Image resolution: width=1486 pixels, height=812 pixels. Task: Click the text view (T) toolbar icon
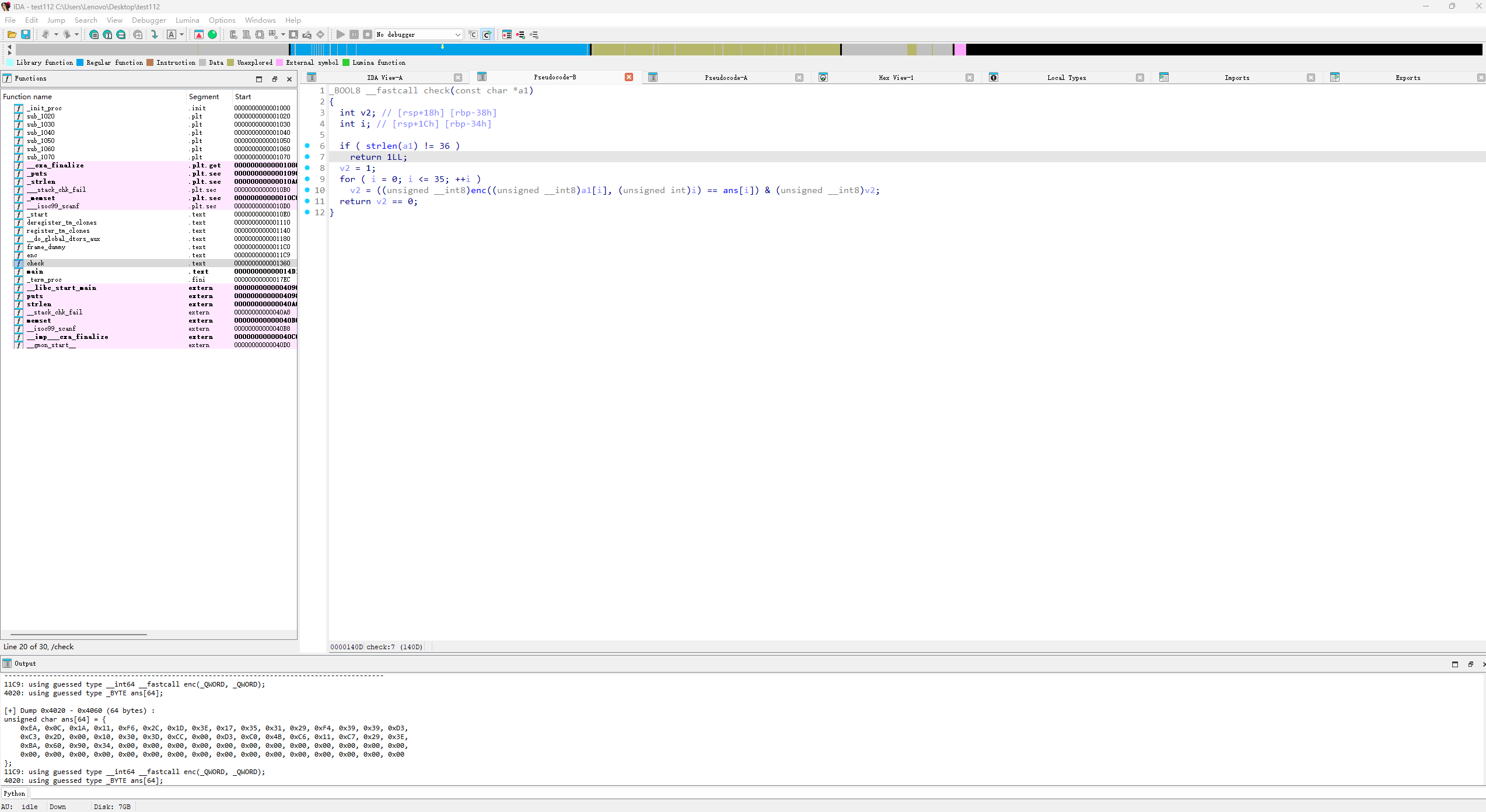click(107, 34)
